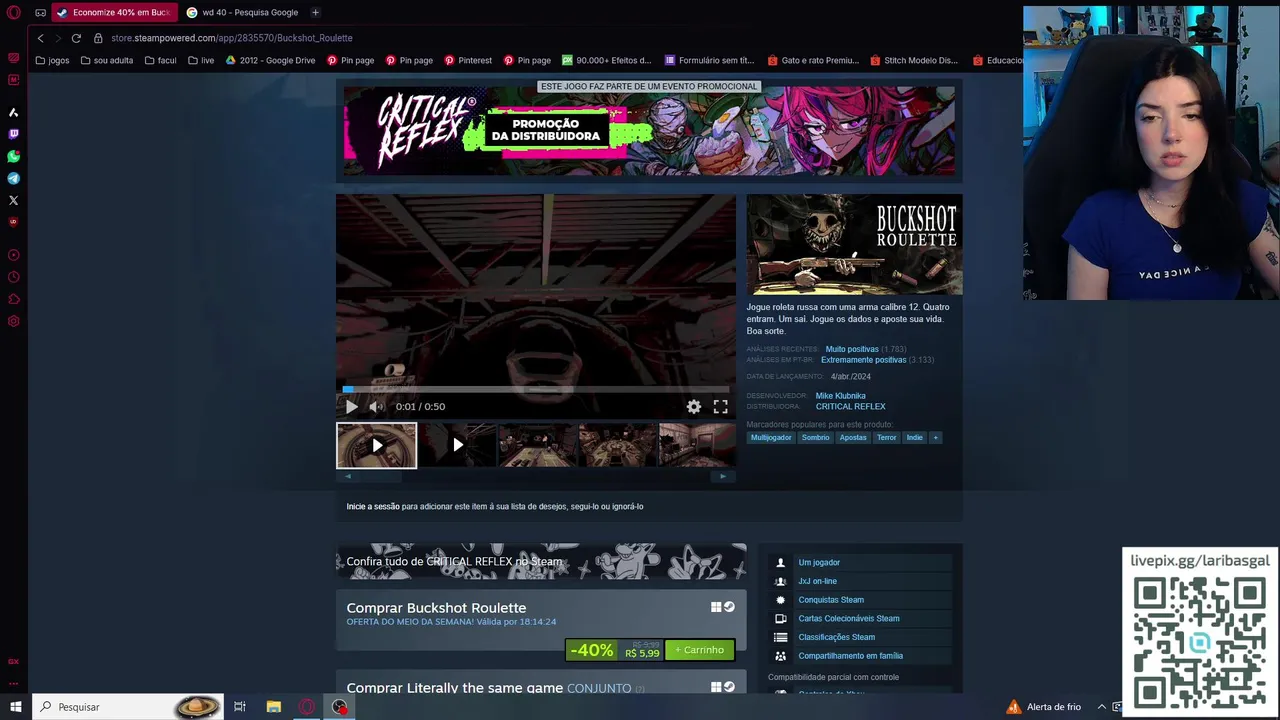Viewport: 1280px width, 720px height.
Task: Select the Indie tag
Action: pos(915,438)
